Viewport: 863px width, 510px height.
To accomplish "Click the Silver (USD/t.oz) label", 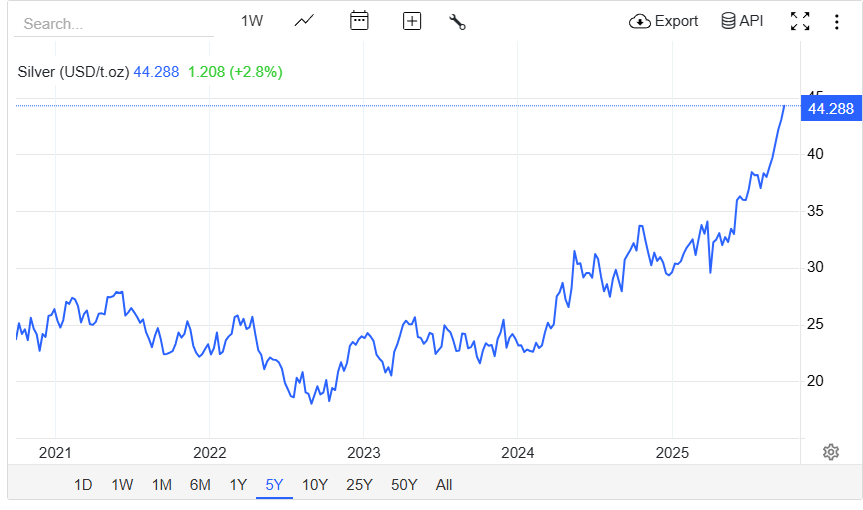I will 73,72.
